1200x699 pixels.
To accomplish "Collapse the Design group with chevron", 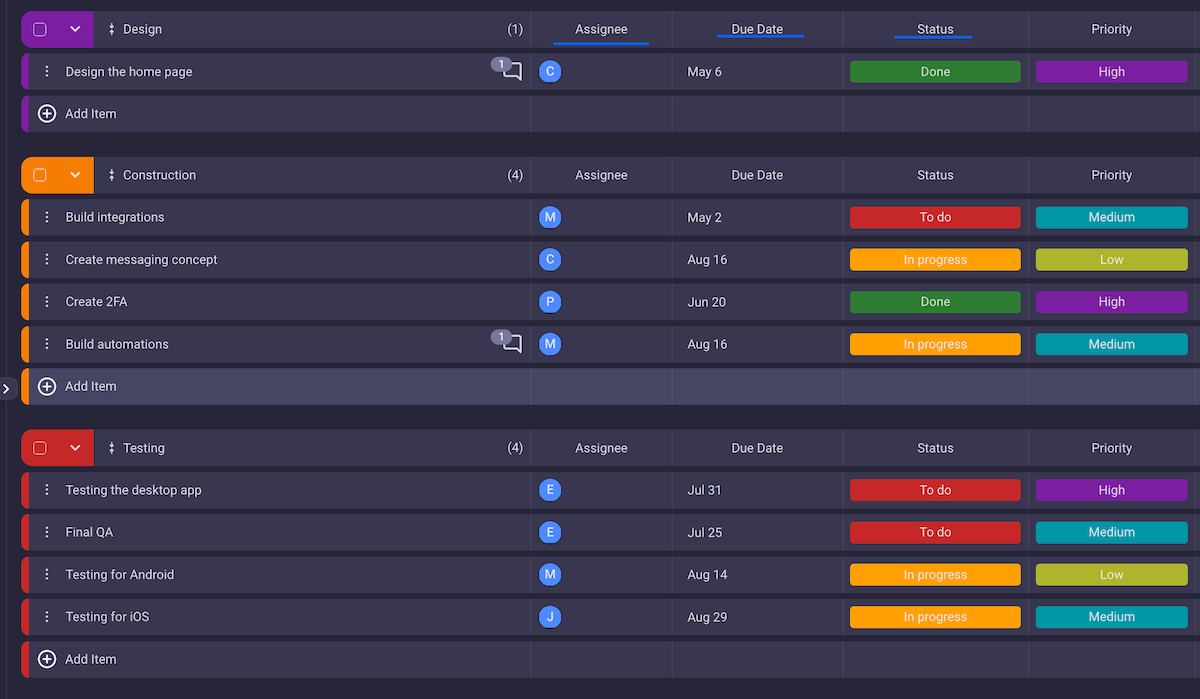I will [x=75, y=30].
